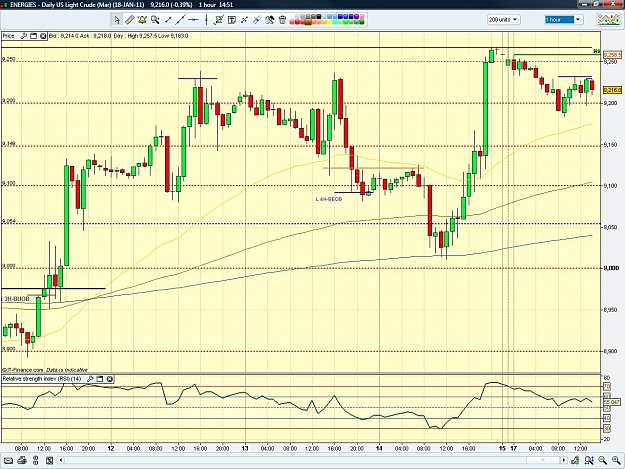The height and width of the screenshot is (469, 625).
Task: Click the zoom out magnifier at bottom right
Action: [x=602, y=461]
